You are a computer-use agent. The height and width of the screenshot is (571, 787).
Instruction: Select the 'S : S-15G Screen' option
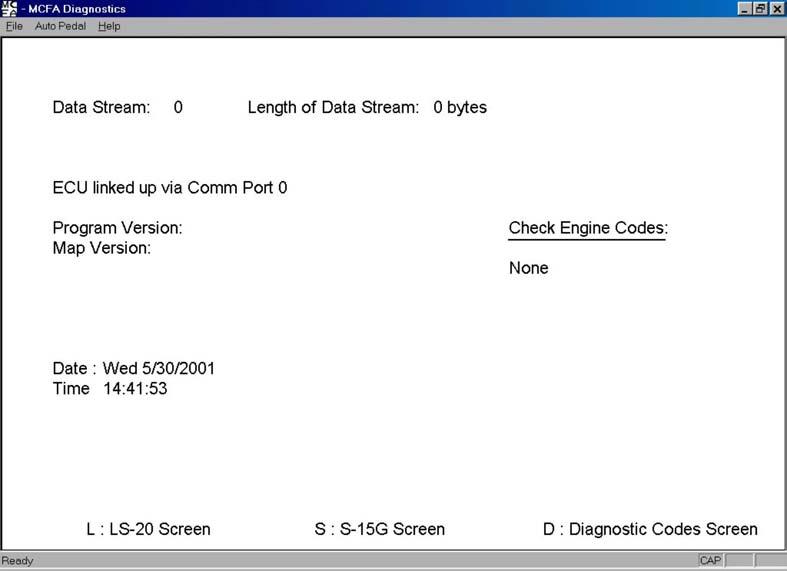point(379,529)
